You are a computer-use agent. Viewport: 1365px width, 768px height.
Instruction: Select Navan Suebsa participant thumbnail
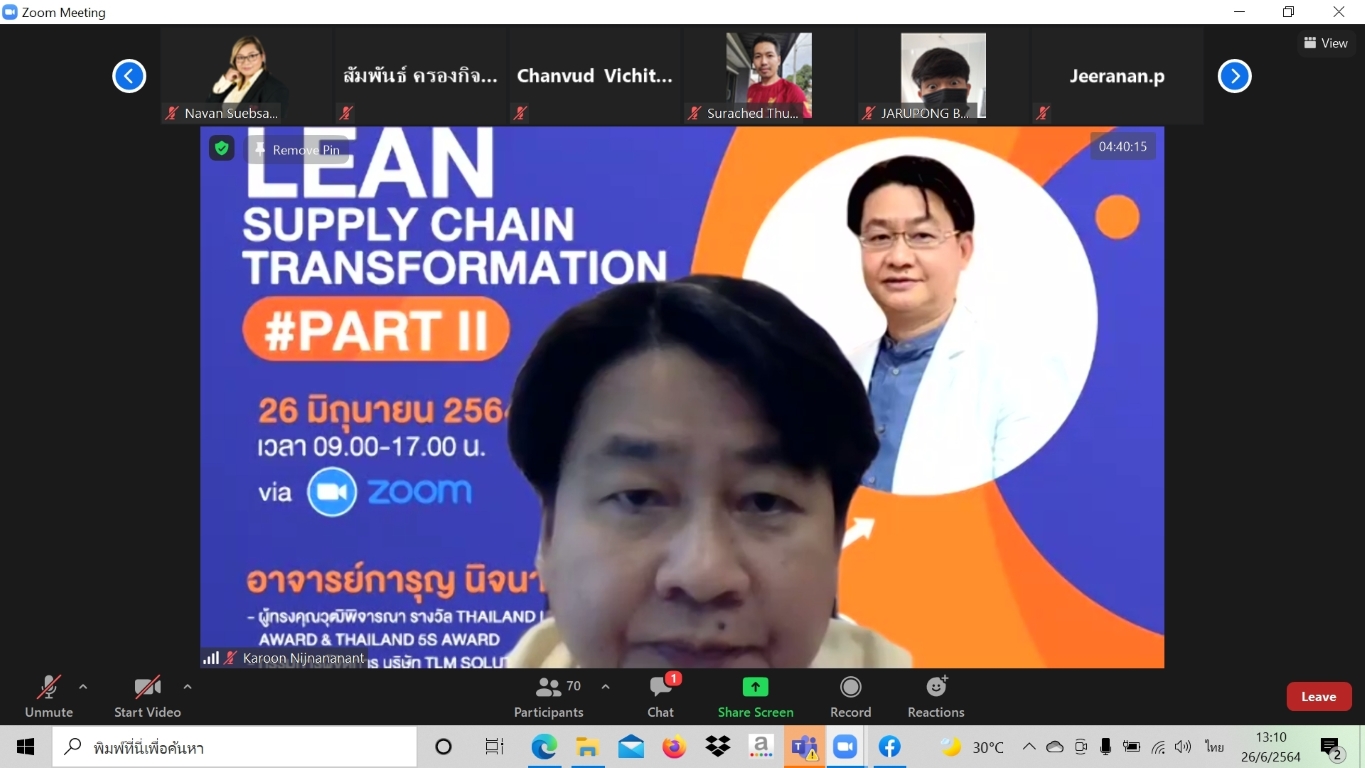coord(247,76)
